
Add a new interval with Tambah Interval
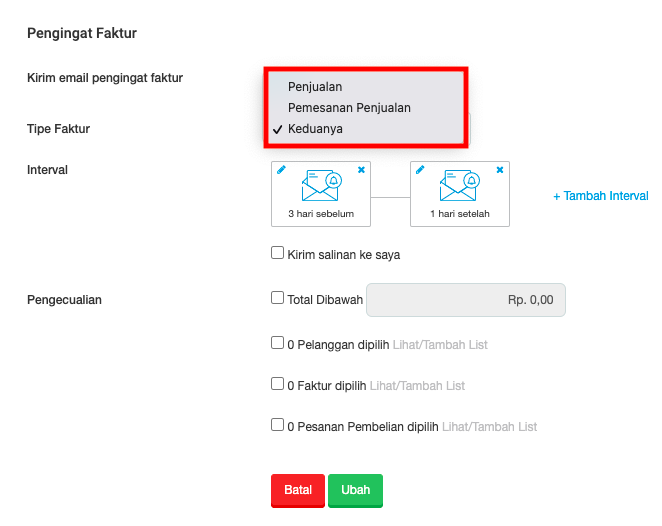click(601, 196)
